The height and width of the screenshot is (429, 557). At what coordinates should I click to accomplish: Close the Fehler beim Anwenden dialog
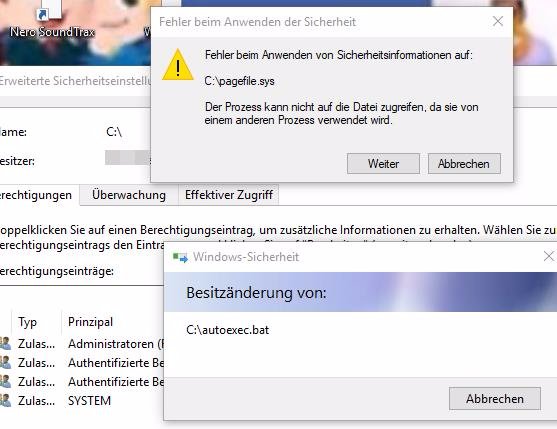pyautogui.click(x=498, y=21)
